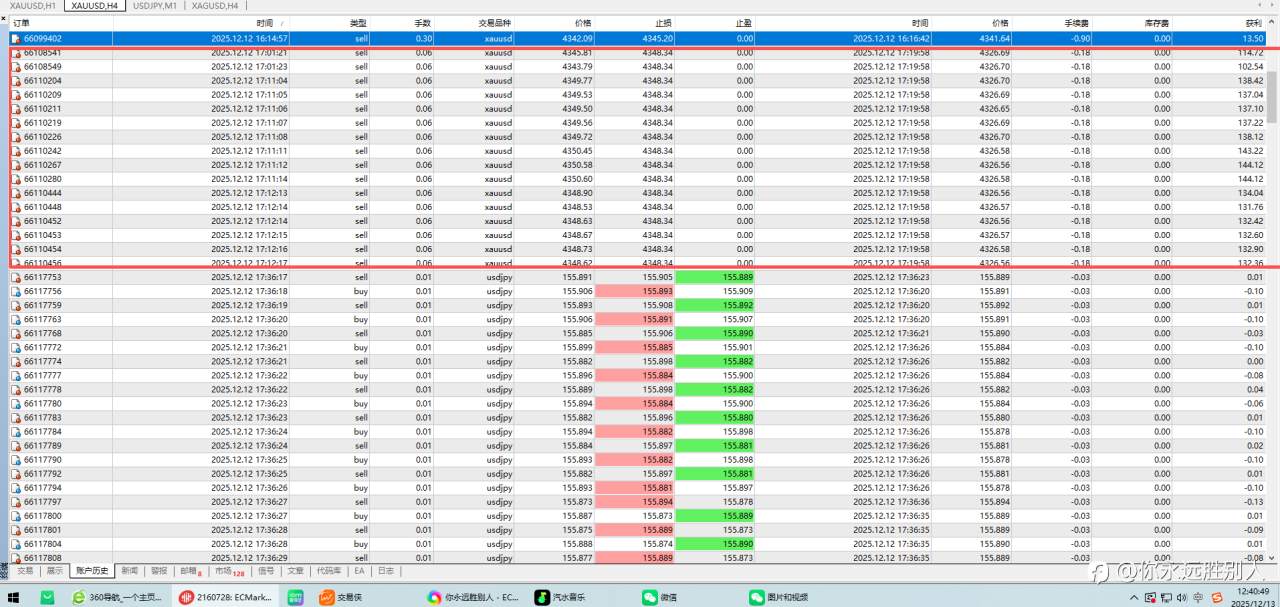Click the order icon for row 66117777
1280x607 pixels.
pyautogui.click(x=16, y=375)
